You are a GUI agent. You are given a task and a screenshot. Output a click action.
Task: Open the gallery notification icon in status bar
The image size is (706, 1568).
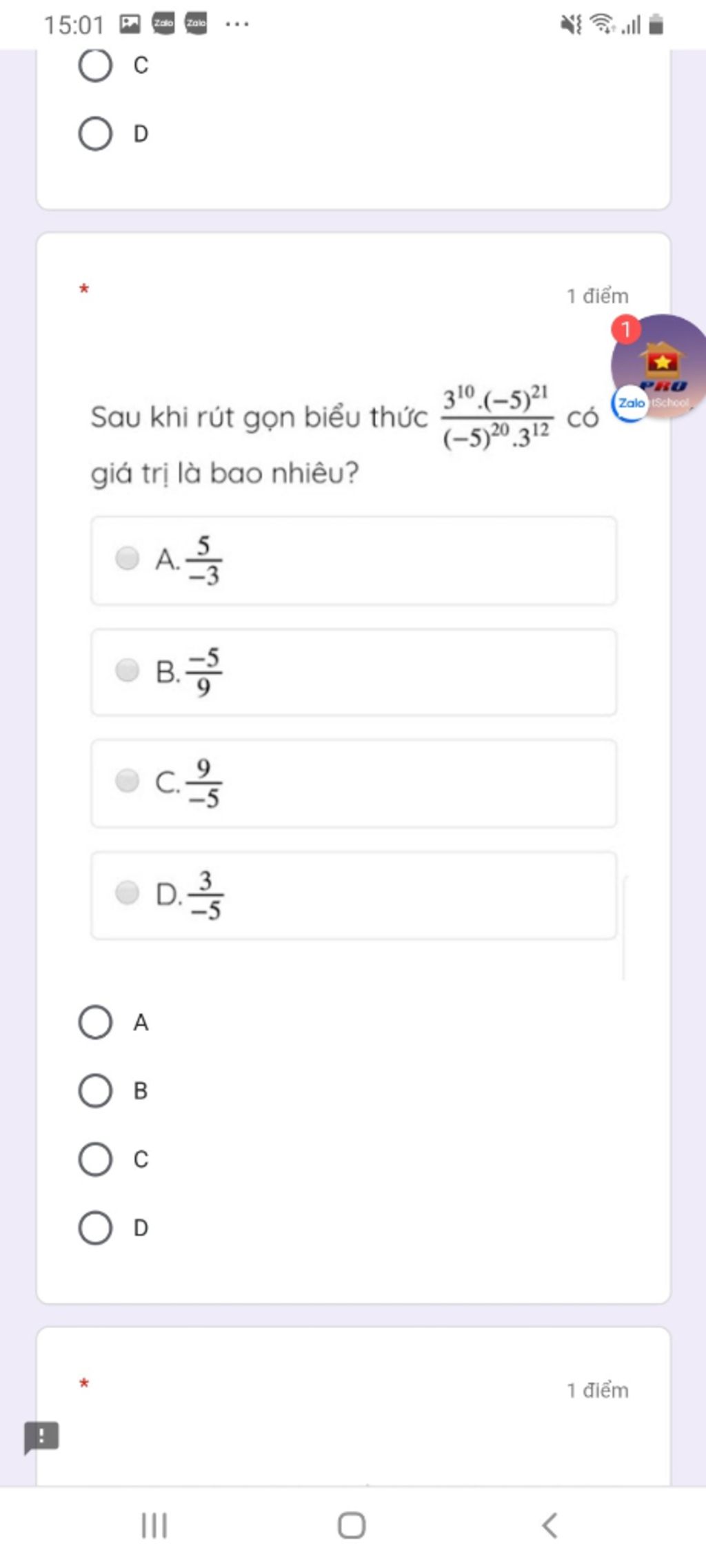(130, 24)
